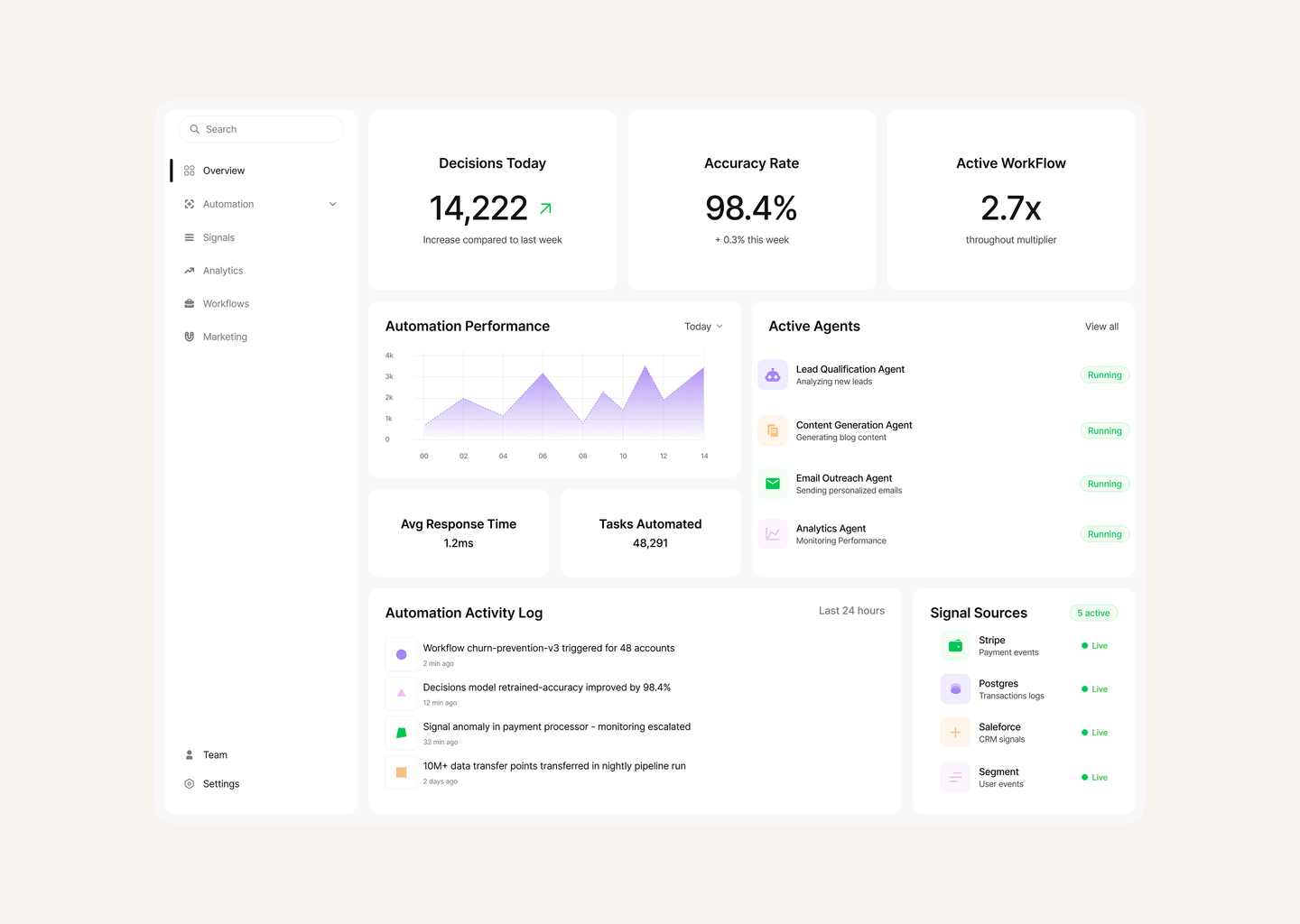Open the Today time range dropdown
The height and width of the screenshot is (924, 1300).
pos(703,327)
